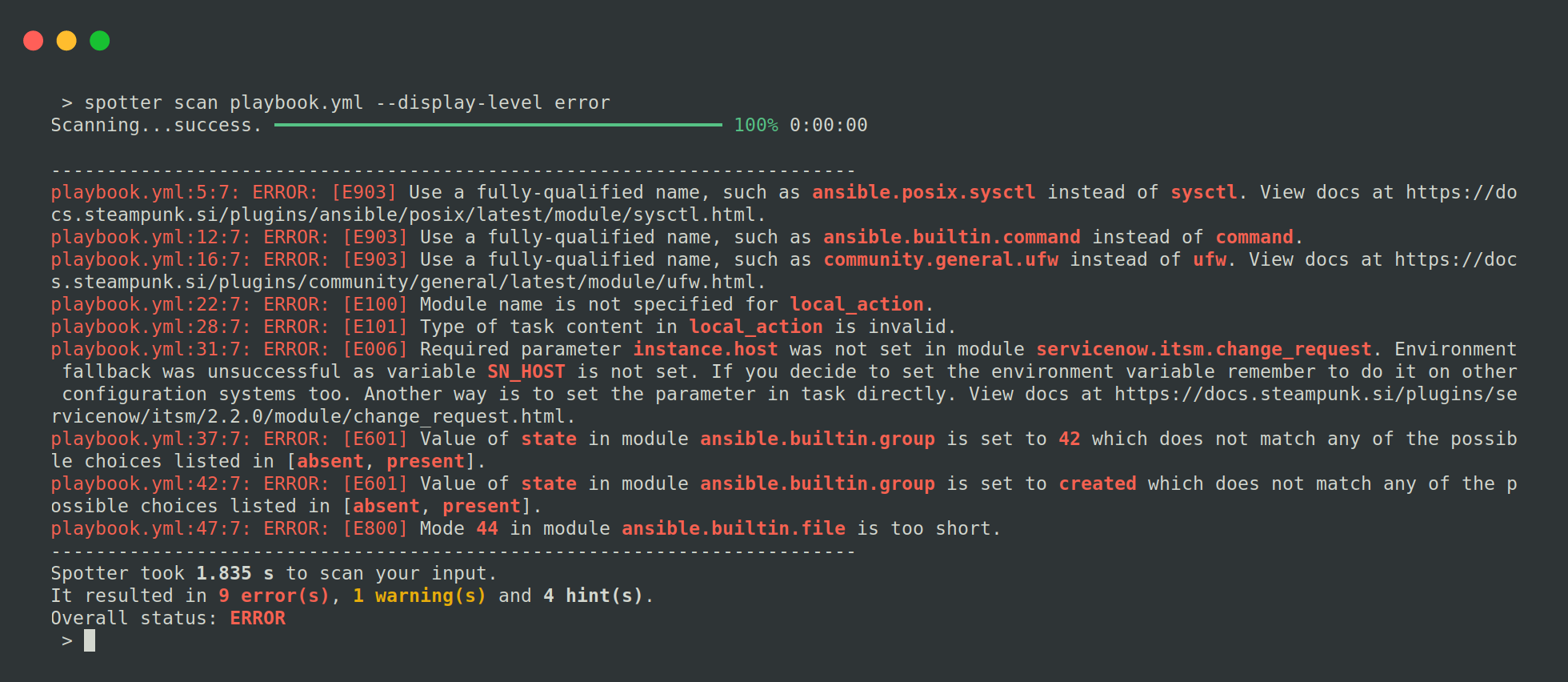Screen dimensions: 1568x682
Task: Click the ansible.posix.sysctl module name
Action: coord(923,192)
